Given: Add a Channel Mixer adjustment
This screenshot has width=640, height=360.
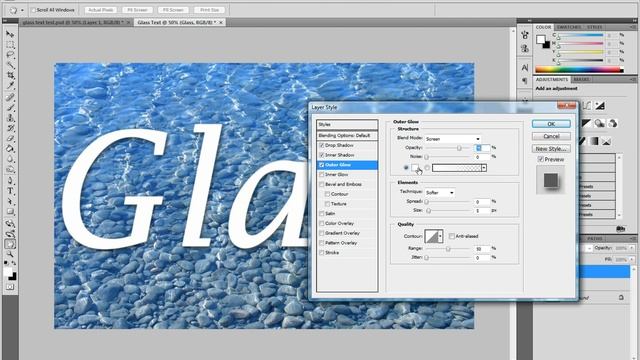Looking at the screenshot, I should pos(612,123).
